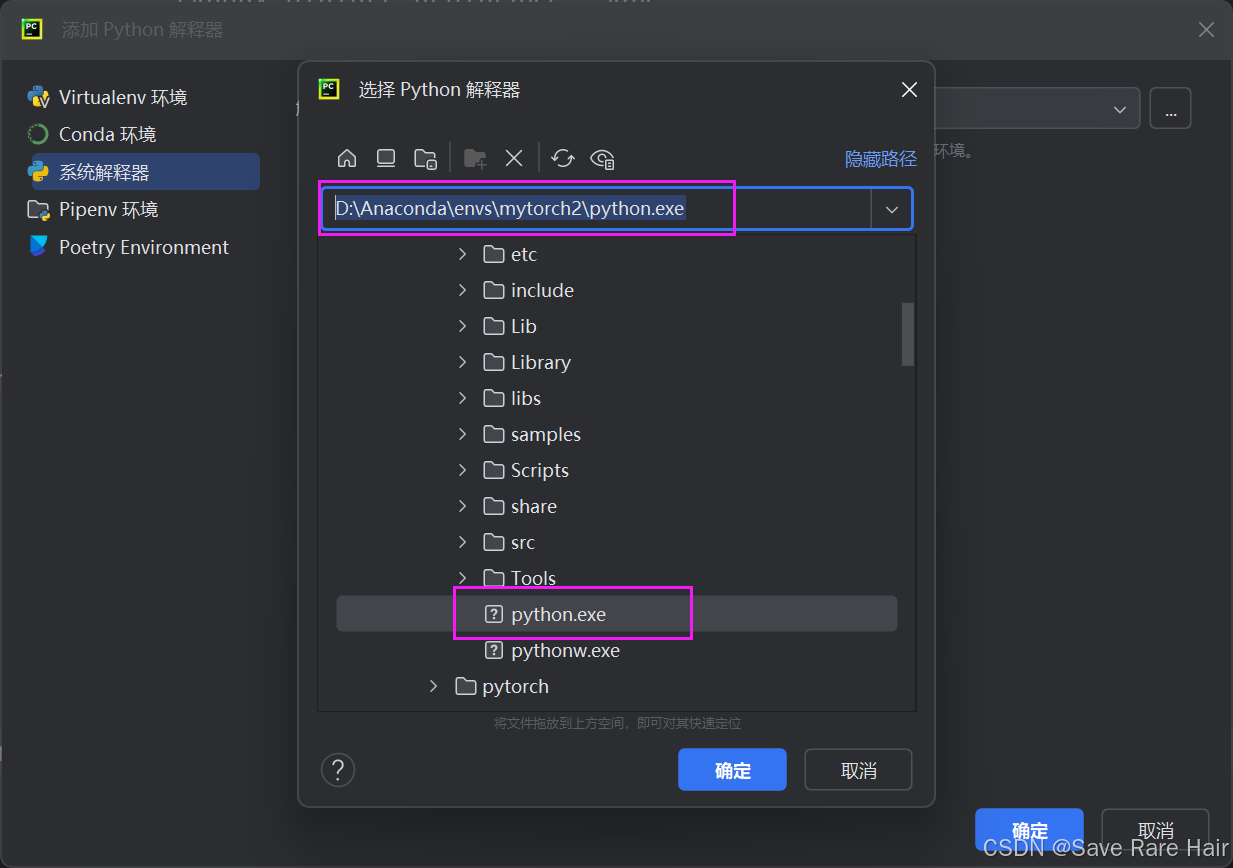
Task: Click the system interpreter Python icon
Action: [x=39, y=172]
